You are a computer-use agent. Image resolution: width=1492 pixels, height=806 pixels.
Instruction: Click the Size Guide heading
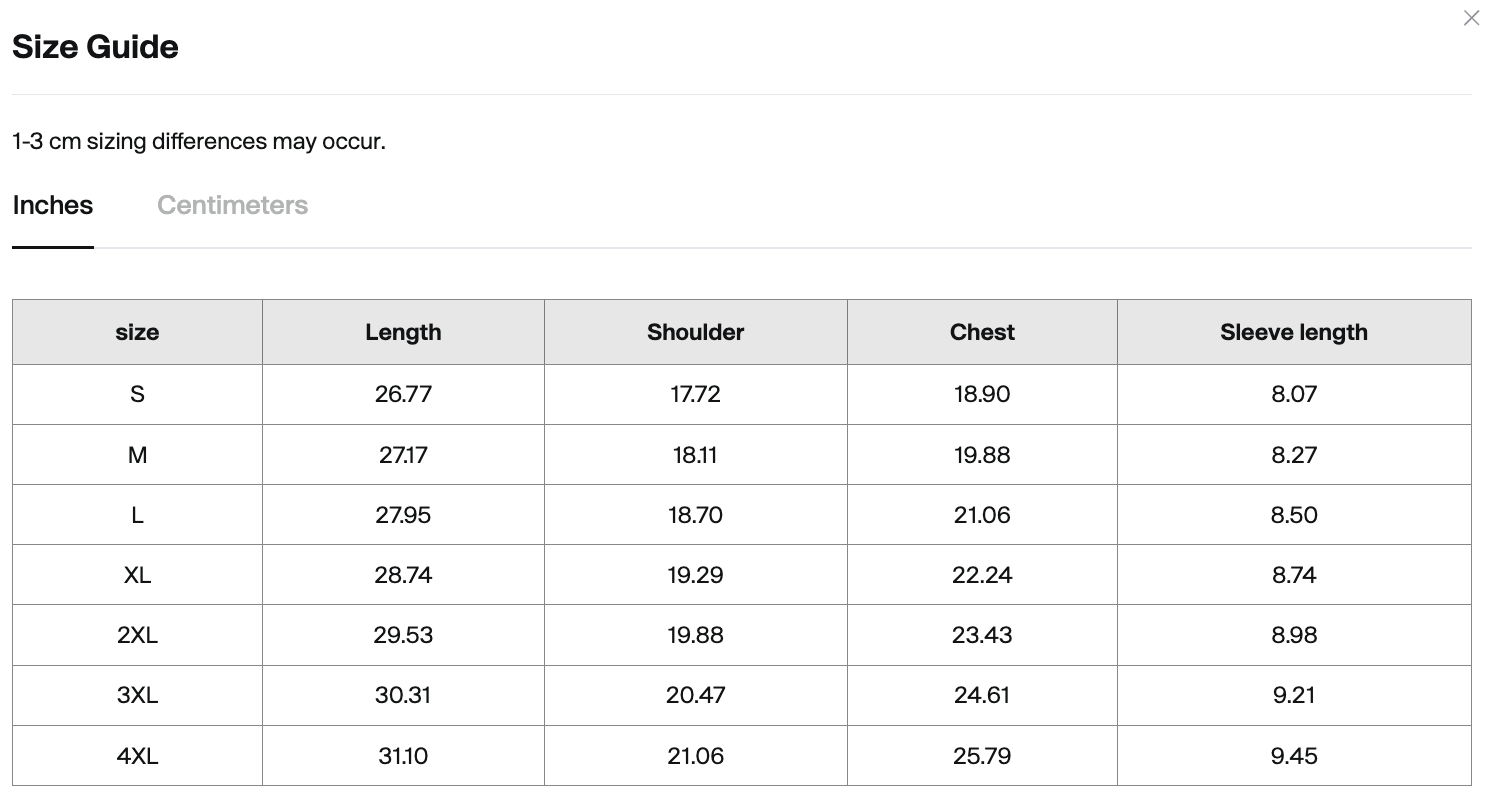tap(95, 47)
